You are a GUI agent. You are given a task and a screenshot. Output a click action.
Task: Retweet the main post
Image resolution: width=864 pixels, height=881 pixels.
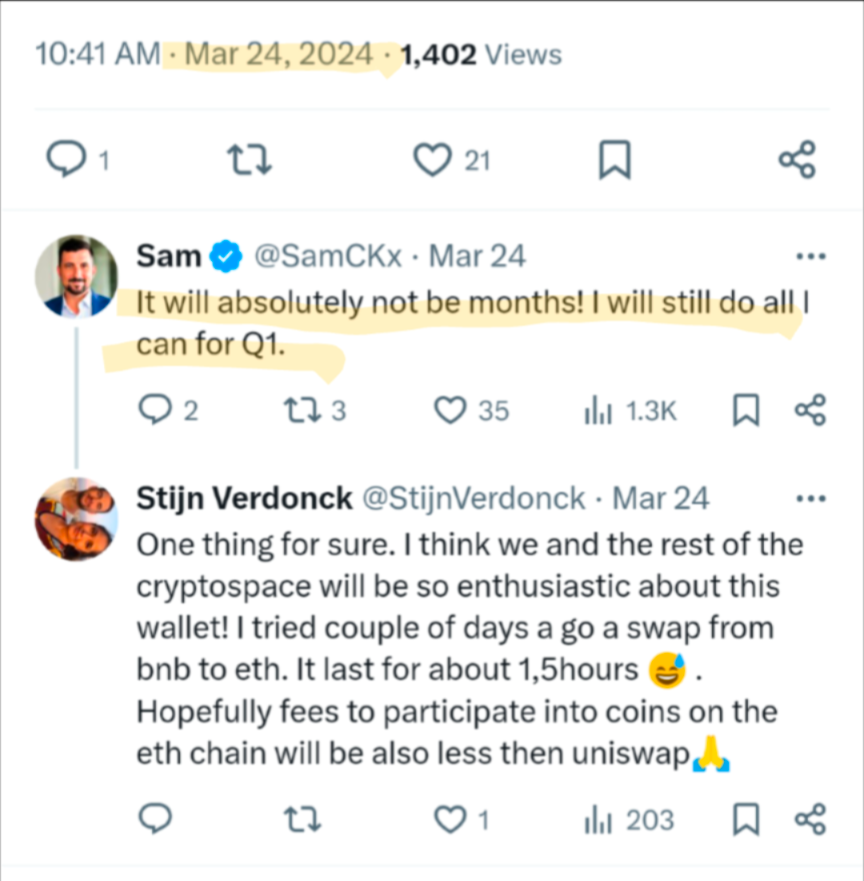pos(249,160)
